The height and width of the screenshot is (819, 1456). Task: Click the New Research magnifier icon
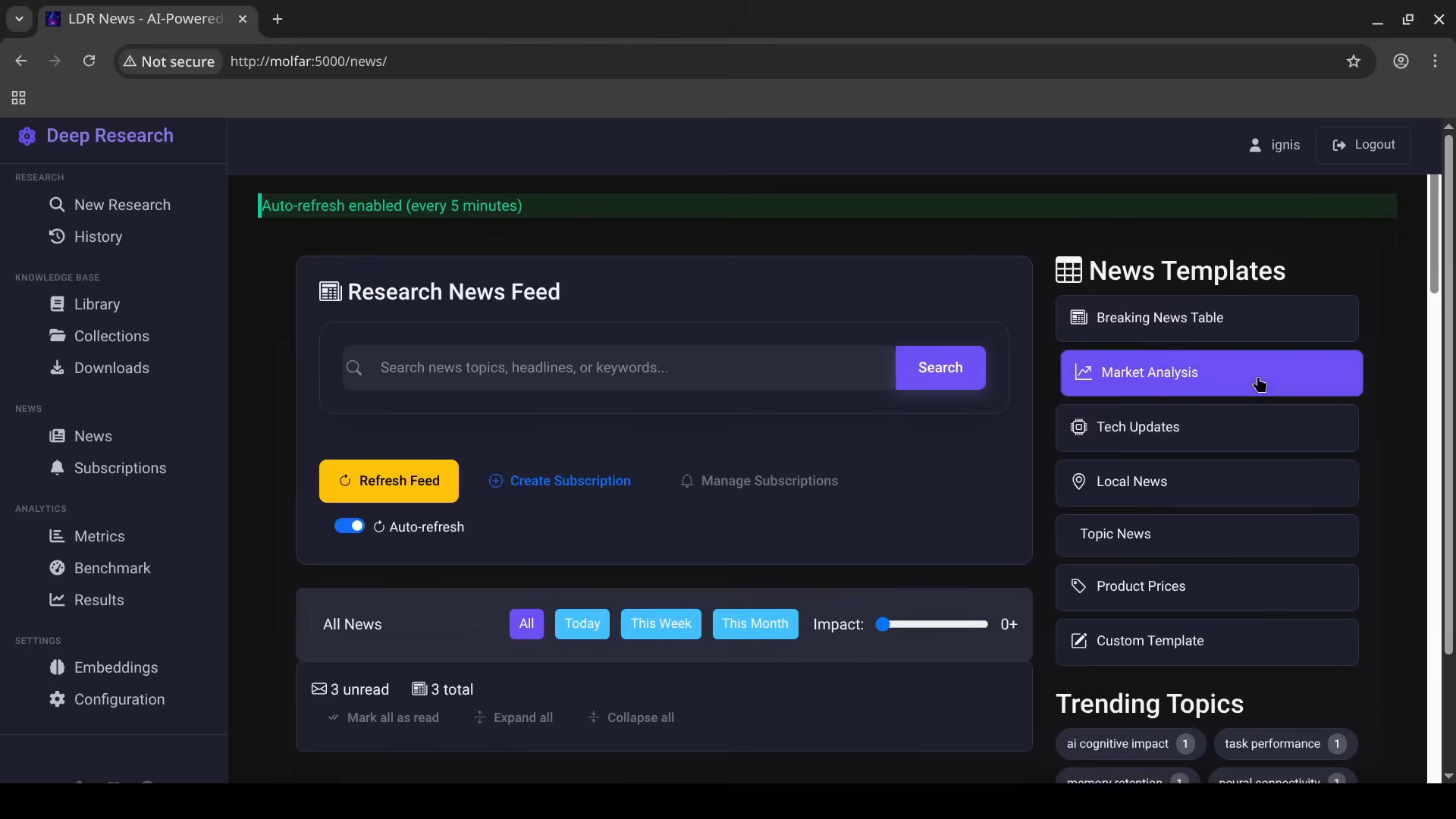pyautogui.click(x=57, y=205)
